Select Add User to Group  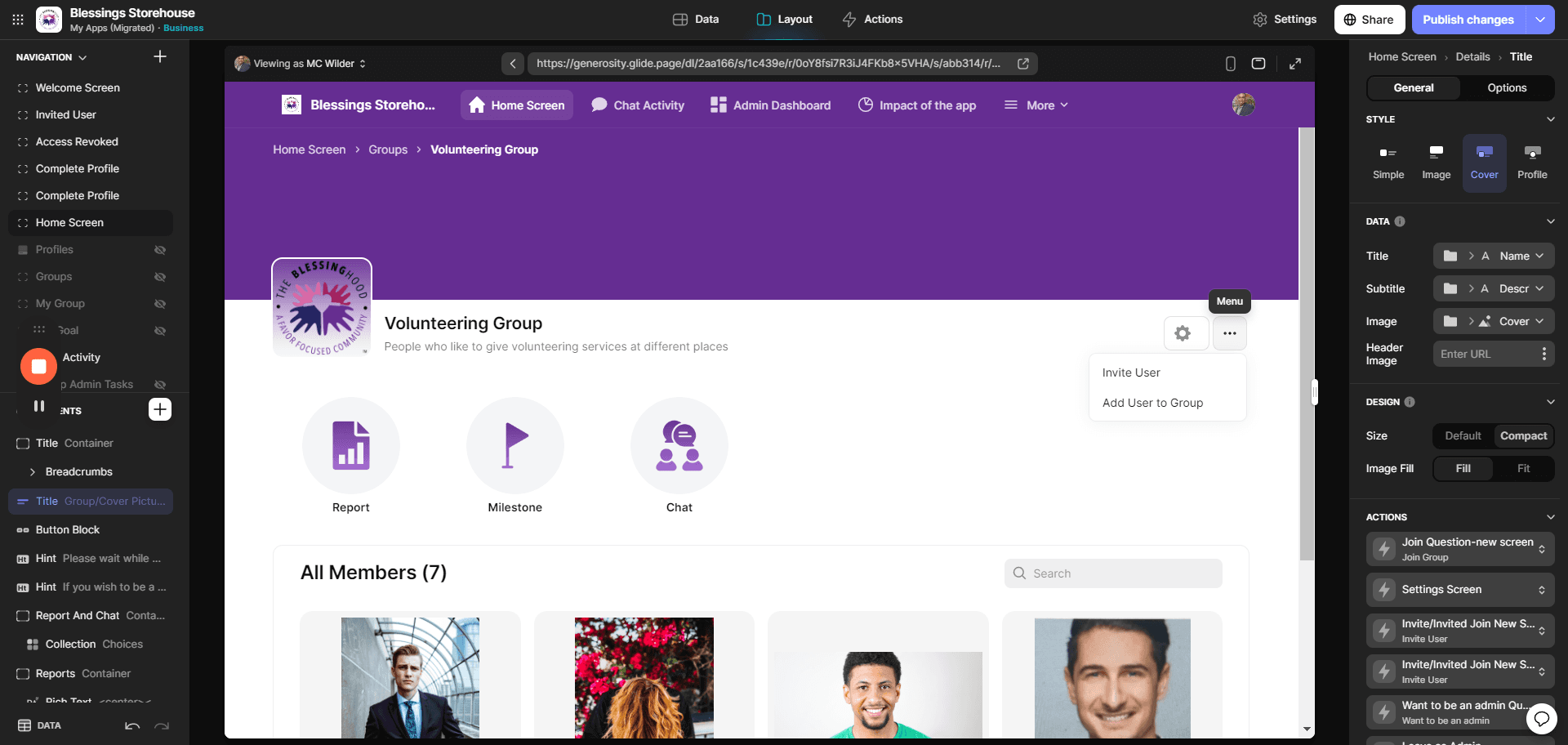tap(1152, 403)
